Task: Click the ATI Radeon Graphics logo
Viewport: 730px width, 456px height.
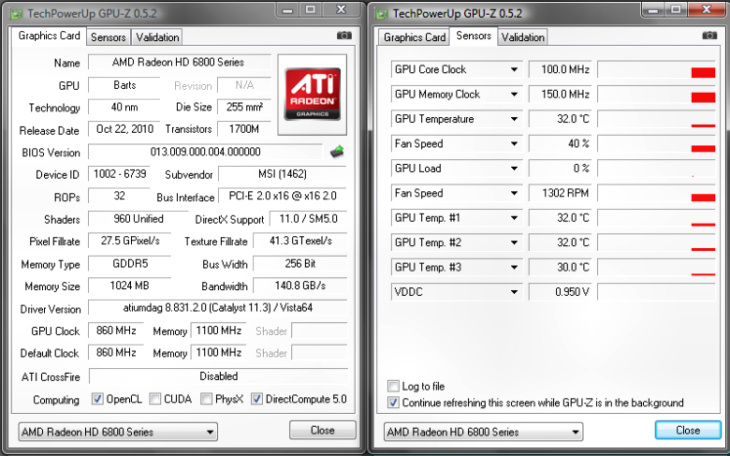Action: (x=312, y=95)
